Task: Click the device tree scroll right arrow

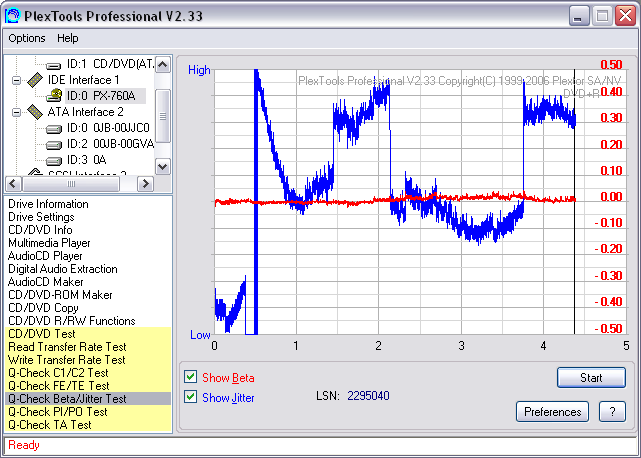Action: 145,184
